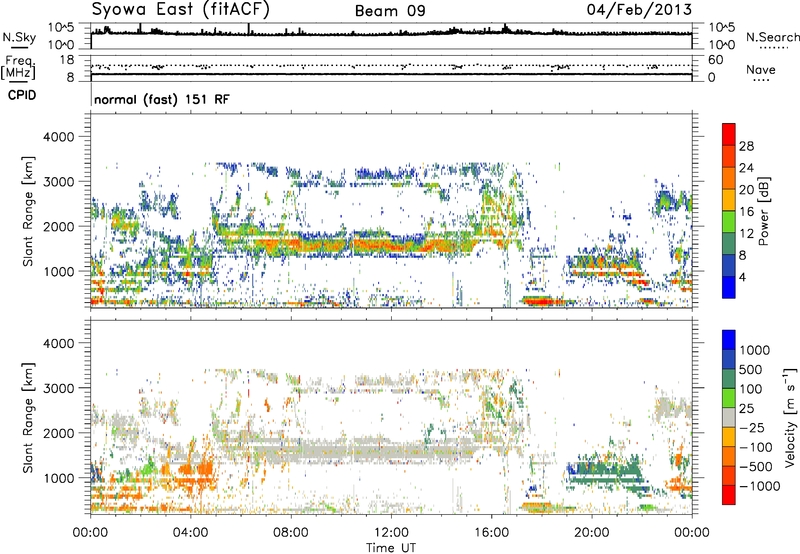Click the '28' label on Power colorbar
This screenshot has width=800, height=554.
pos(746,146)
